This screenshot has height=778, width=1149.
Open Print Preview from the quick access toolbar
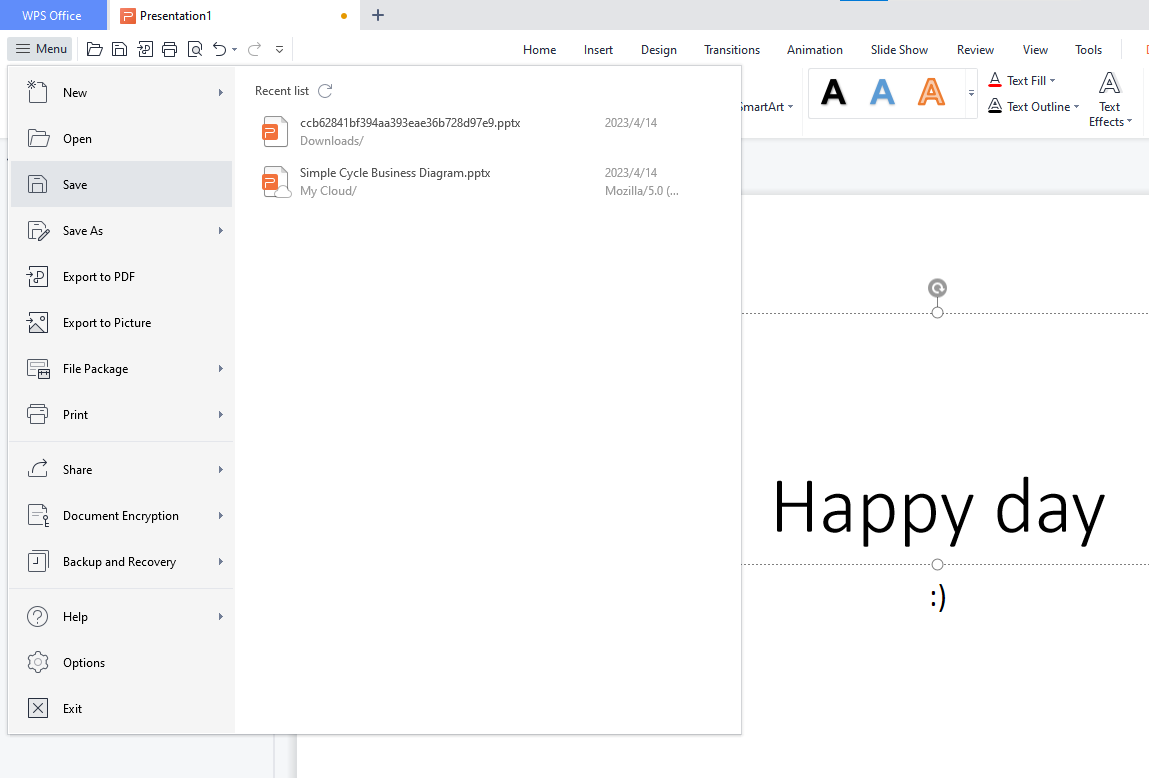tap(194, 48)
